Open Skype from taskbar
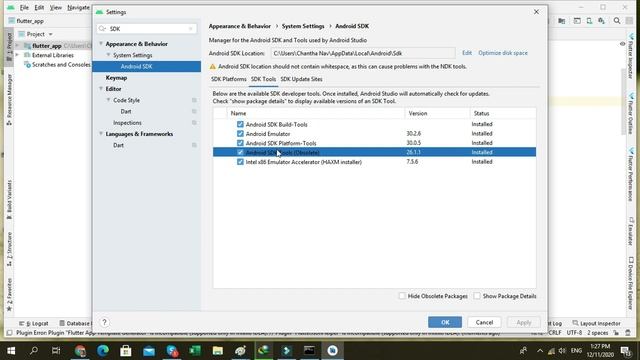The height and width of the screenshot is (360, 640). coord(172,351)
